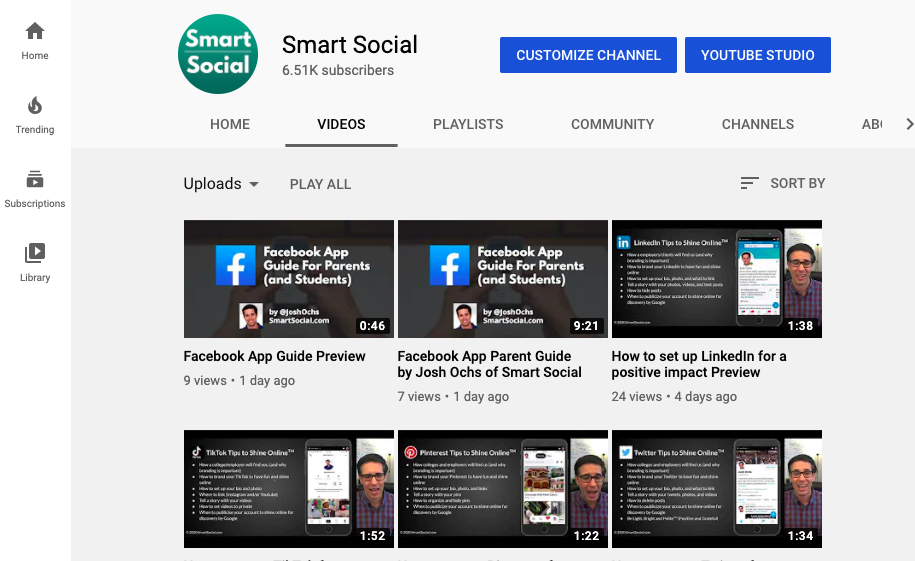Click the '9 views • 1 day ago' text
This screenshot has height=561, width=915.
239,381
